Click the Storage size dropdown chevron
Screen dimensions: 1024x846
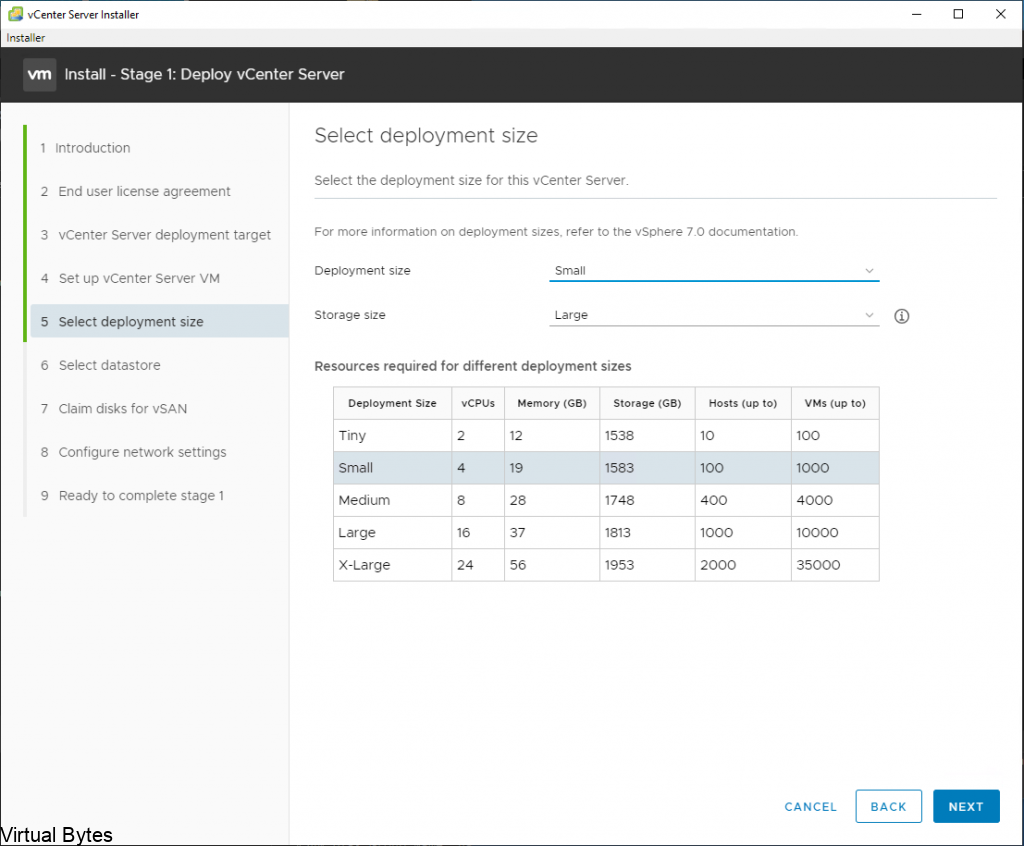tap(869, 315)
